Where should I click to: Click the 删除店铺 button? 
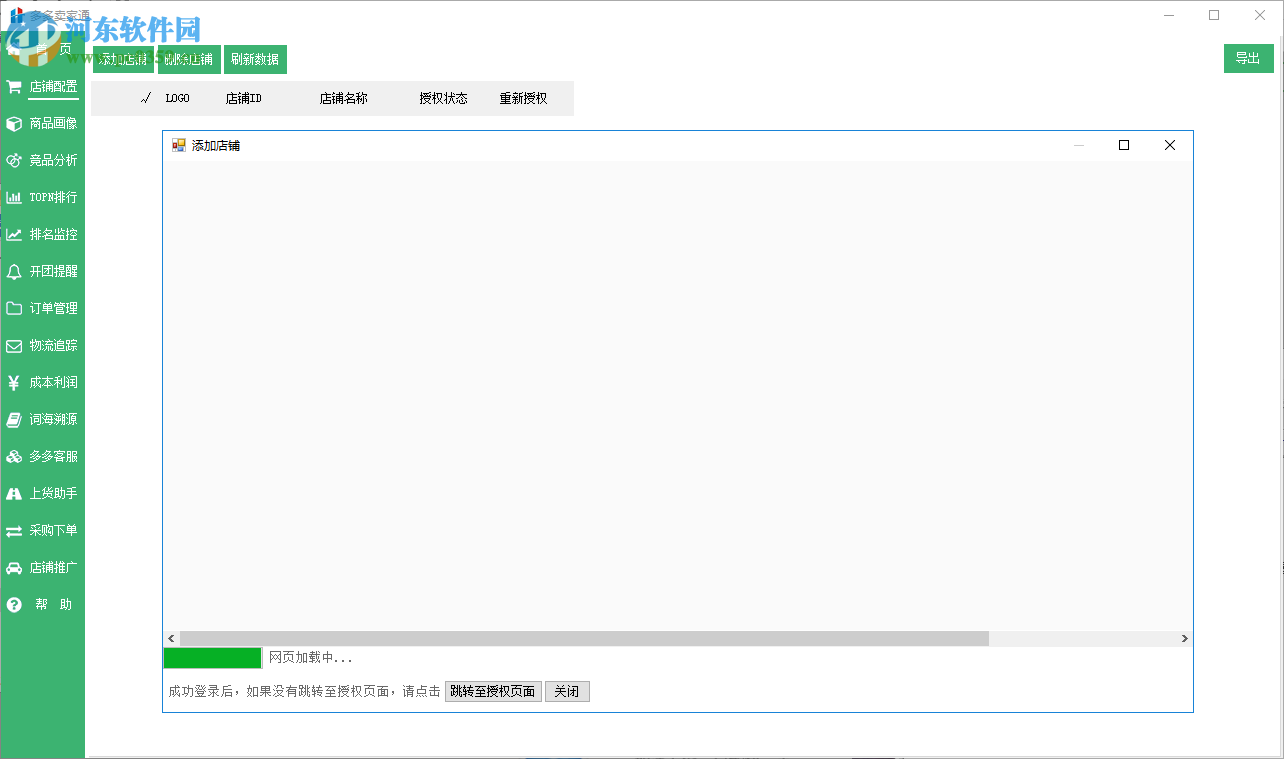coord(189,59)
